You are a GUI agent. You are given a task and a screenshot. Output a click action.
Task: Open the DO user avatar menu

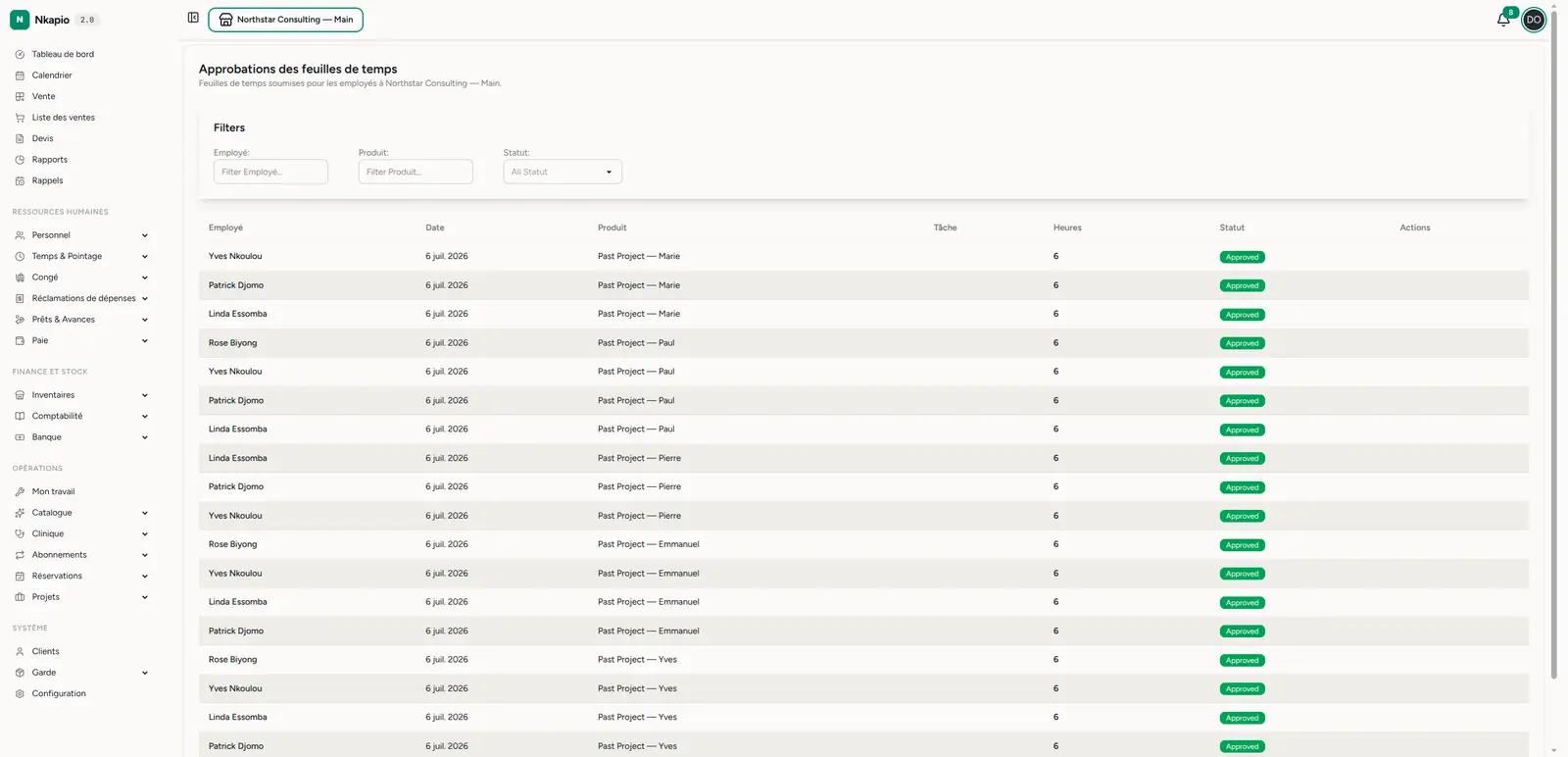pos(1534,20)
